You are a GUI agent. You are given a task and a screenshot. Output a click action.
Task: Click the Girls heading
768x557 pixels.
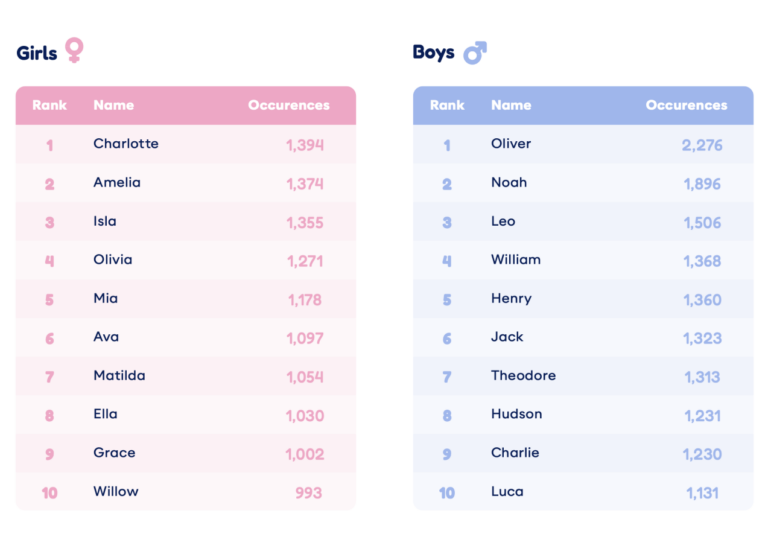37,53
